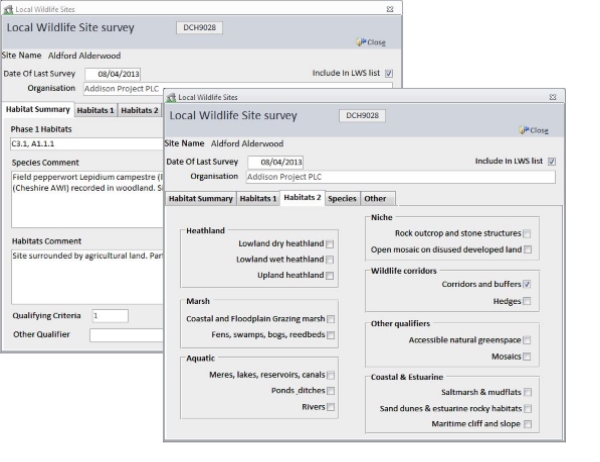Tick the Mosaics checkbox
This screenshot has width=600, height=462.
527,357
